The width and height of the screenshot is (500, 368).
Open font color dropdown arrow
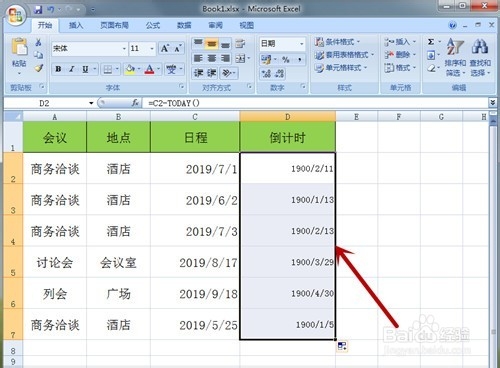pos(158,69)
